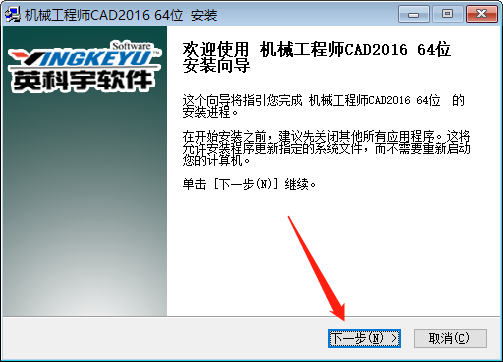
Task: Click the paragraph starting 在开始安装之前
Action: click(x=326, y=149)
